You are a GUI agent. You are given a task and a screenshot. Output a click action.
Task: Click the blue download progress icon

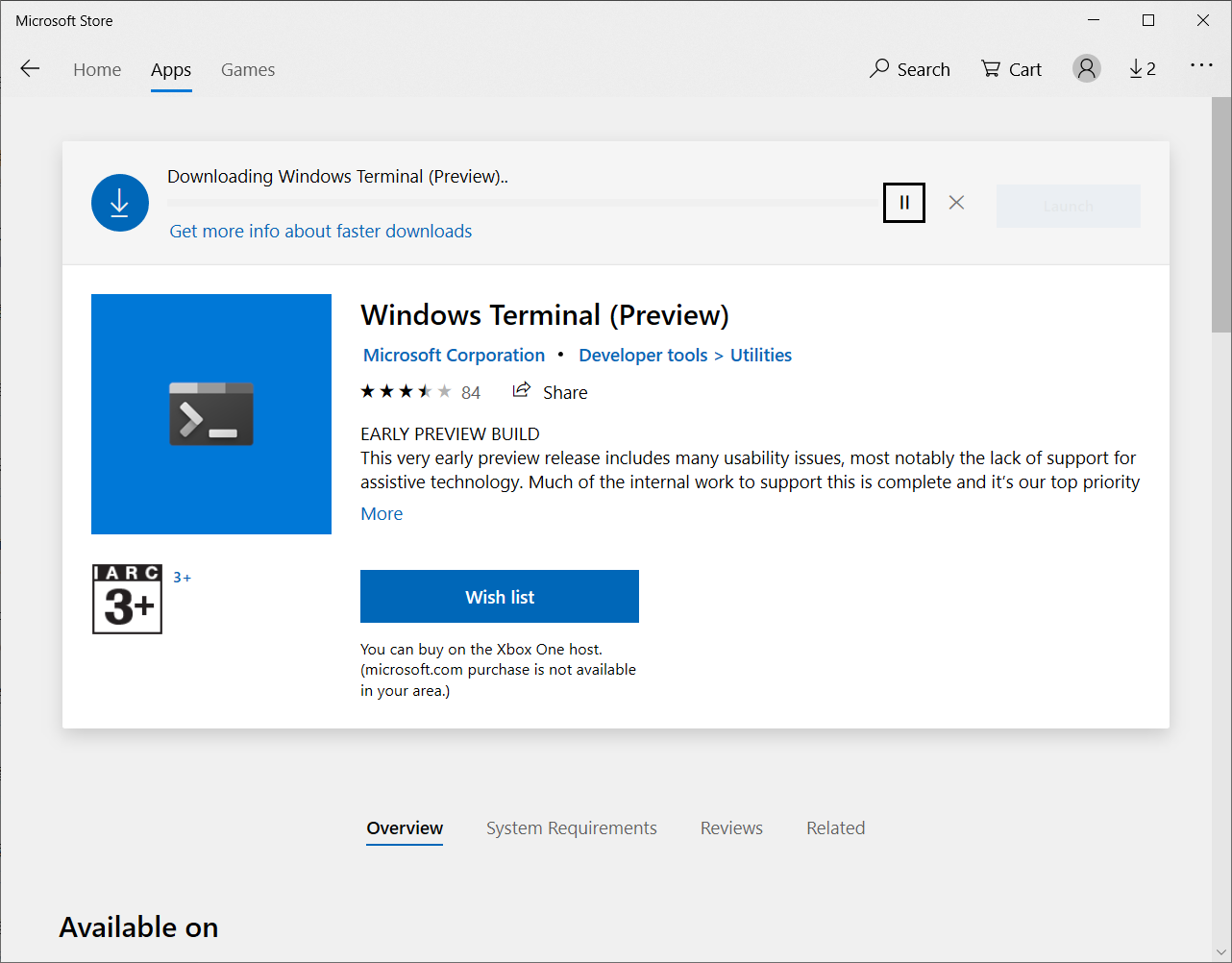click(x=119, y=202)
